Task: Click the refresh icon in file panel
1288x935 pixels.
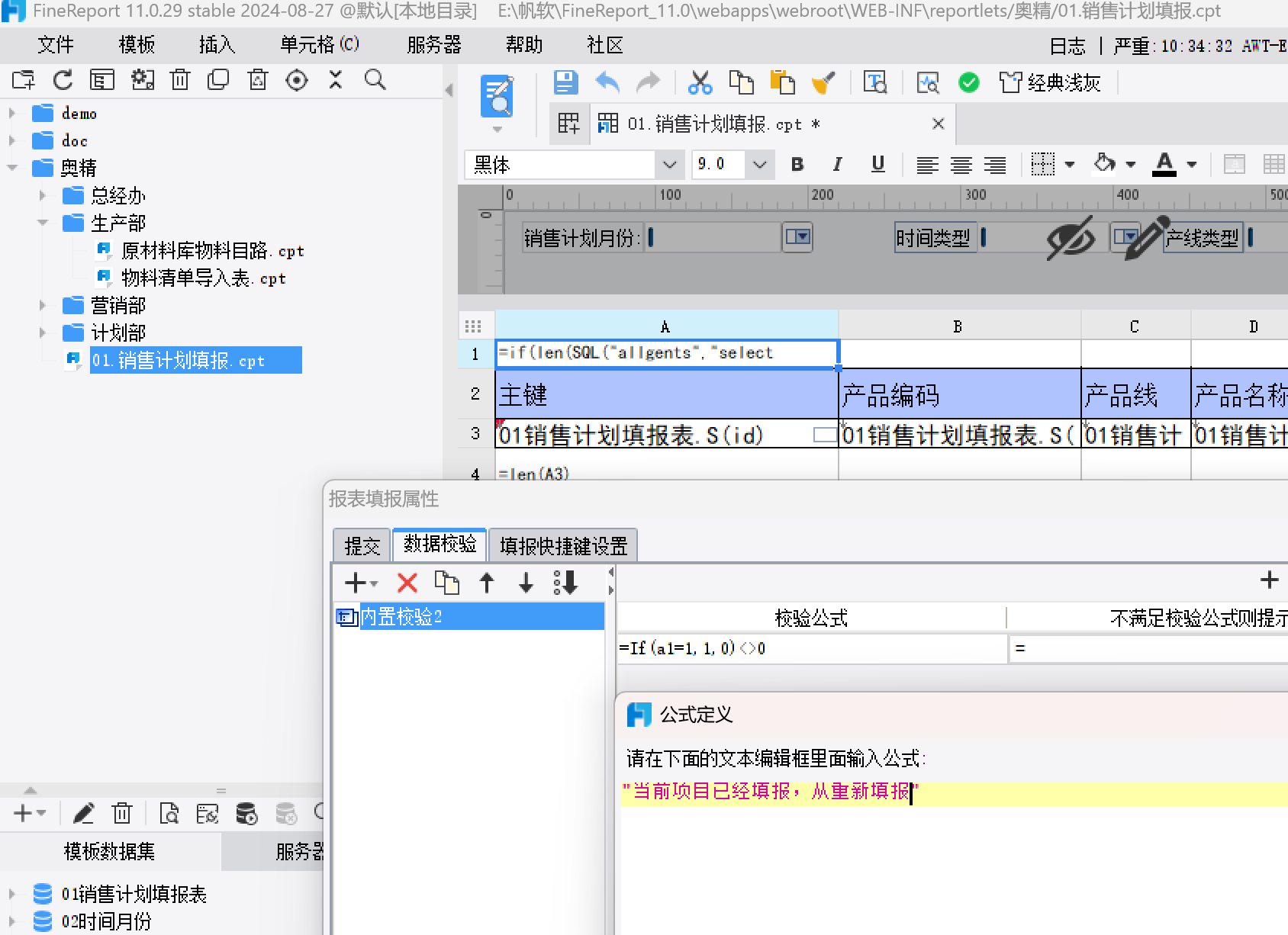Action: click(x=63, y=80)
